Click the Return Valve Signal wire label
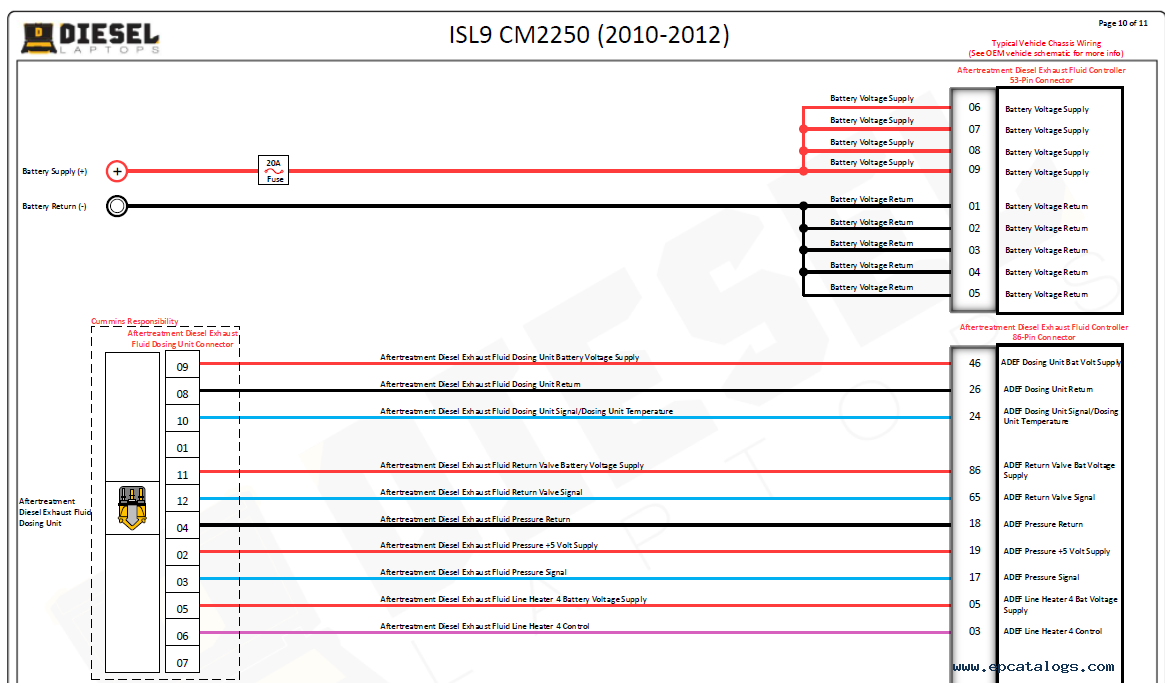 [x=481, y=492]
